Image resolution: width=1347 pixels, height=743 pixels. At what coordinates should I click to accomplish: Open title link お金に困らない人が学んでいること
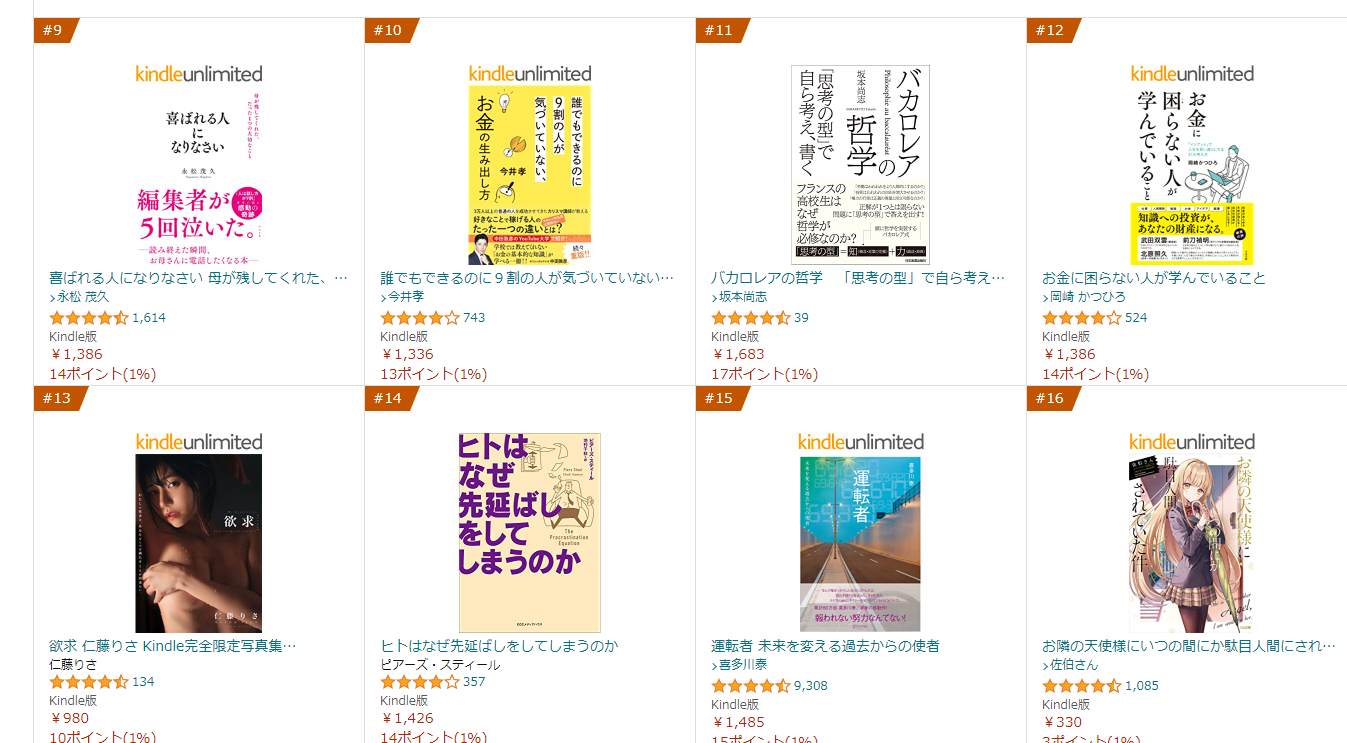click(1153, 278)
